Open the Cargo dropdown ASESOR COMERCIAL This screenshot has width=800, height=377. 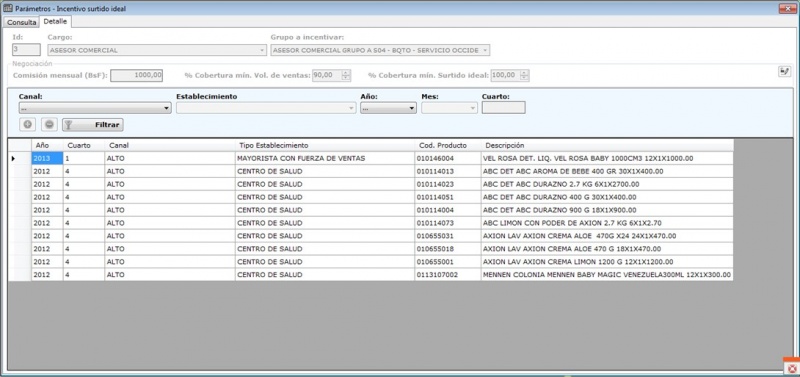(x=157, y=51)
